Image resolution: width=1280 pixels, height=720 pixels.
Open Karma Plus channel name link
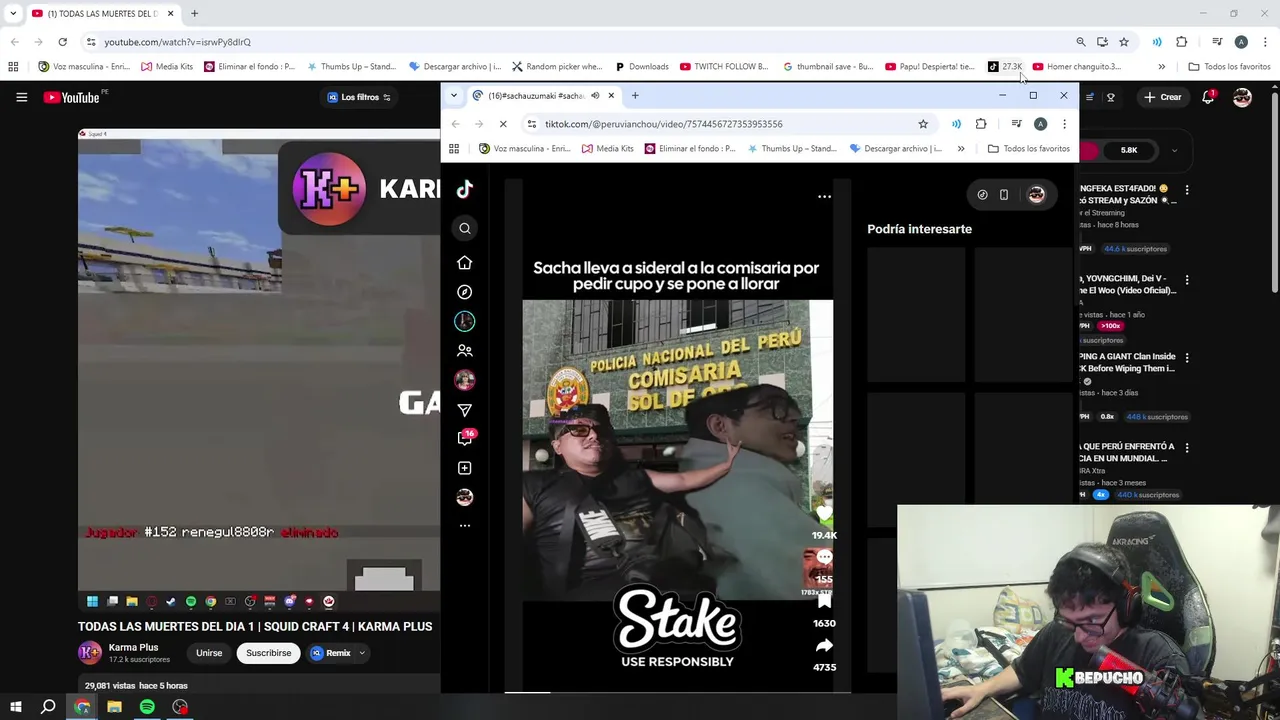click(x=134, y=647)
